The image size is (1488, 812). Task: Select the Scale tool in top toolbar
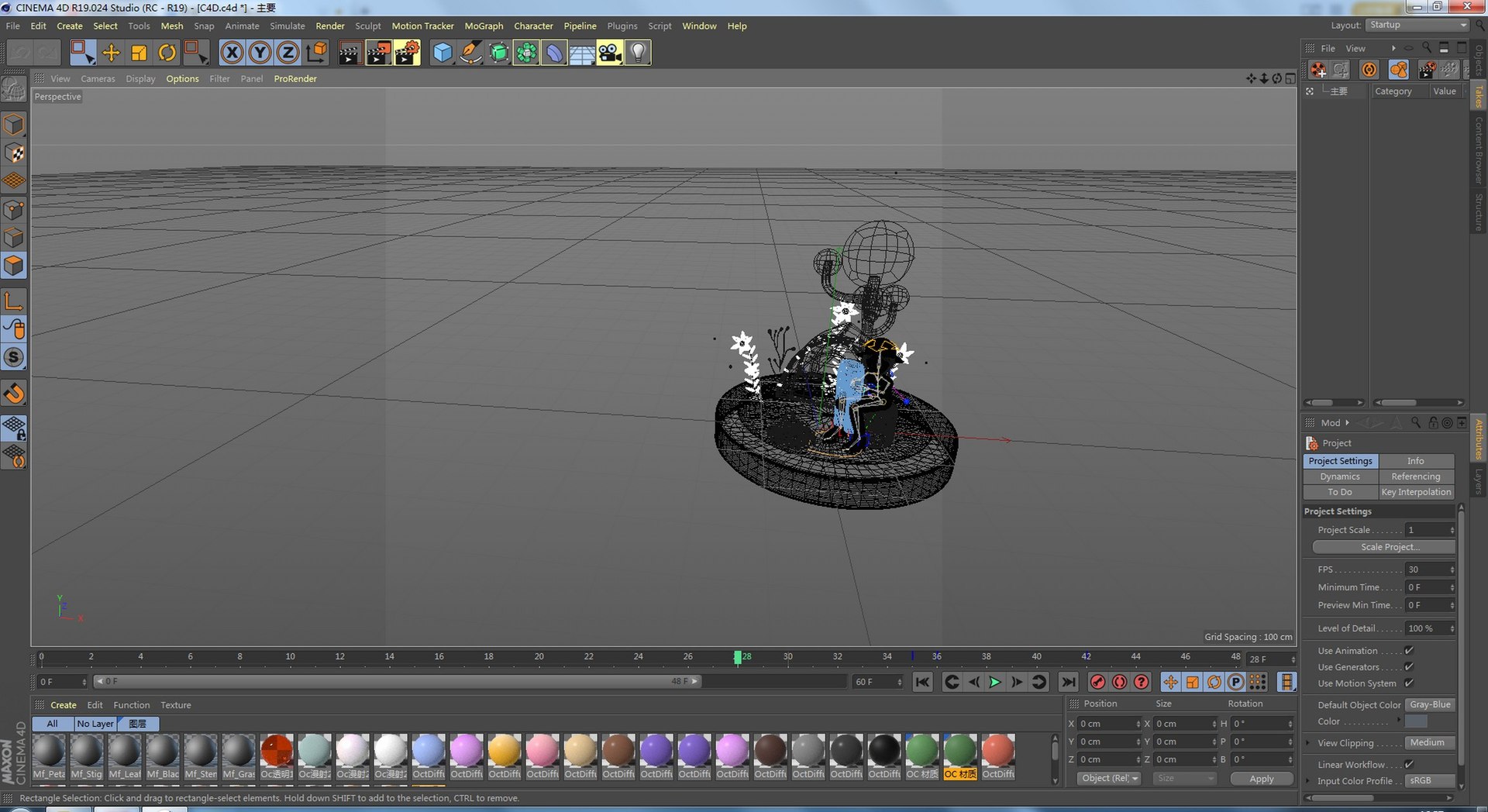[139, 53]
